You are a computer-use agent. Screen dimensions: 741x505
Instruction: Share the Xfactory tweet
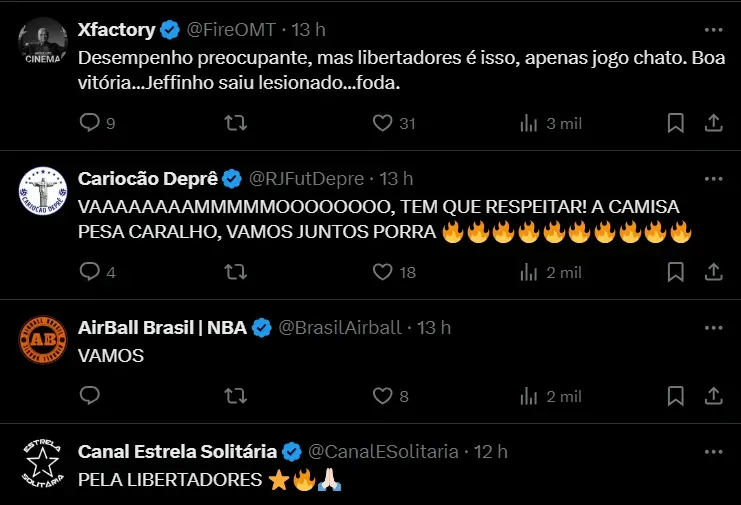pos(714,123)
